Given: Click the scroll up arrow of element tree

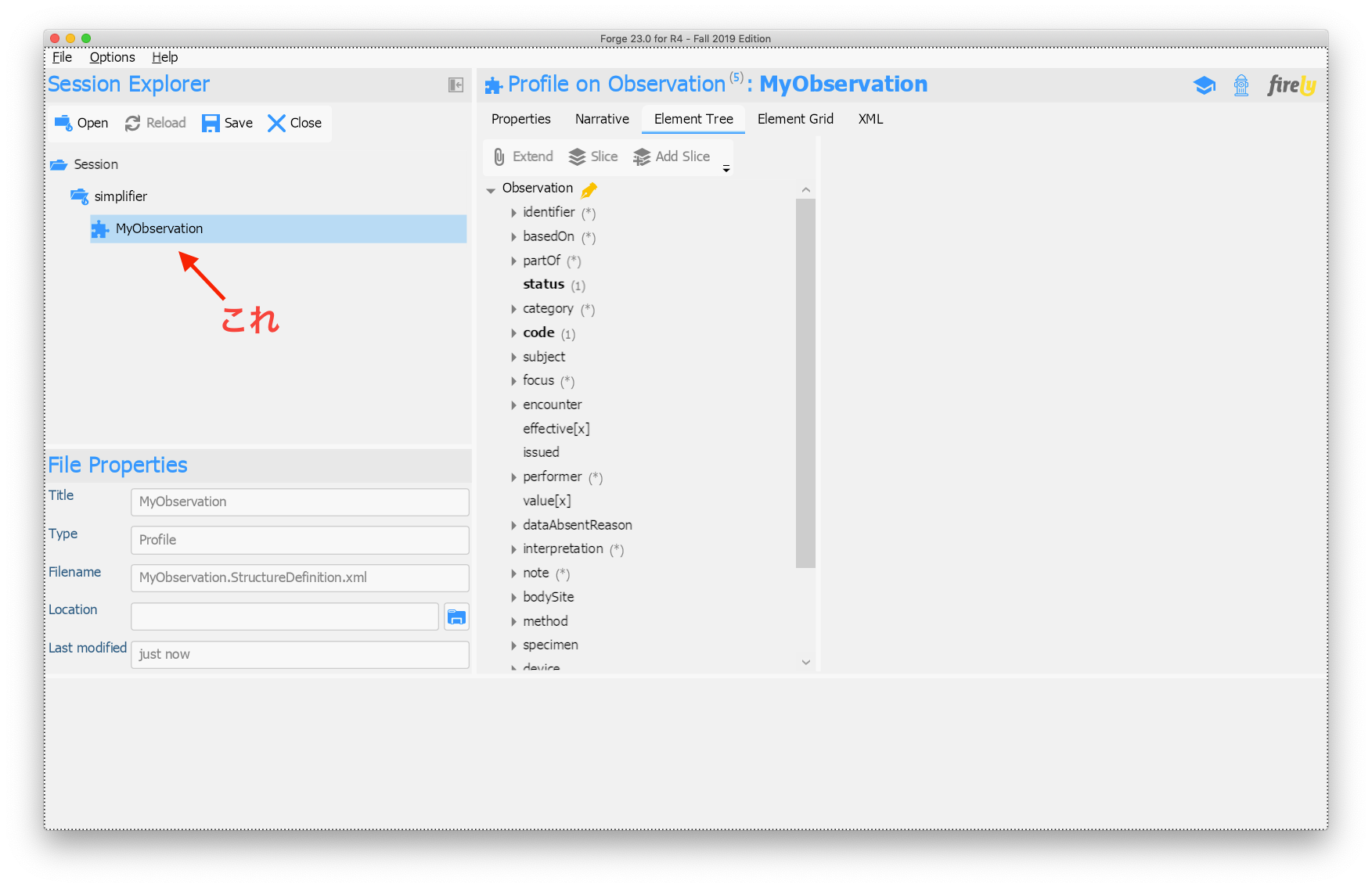Looking at the screenshot, I should (805, 190).
